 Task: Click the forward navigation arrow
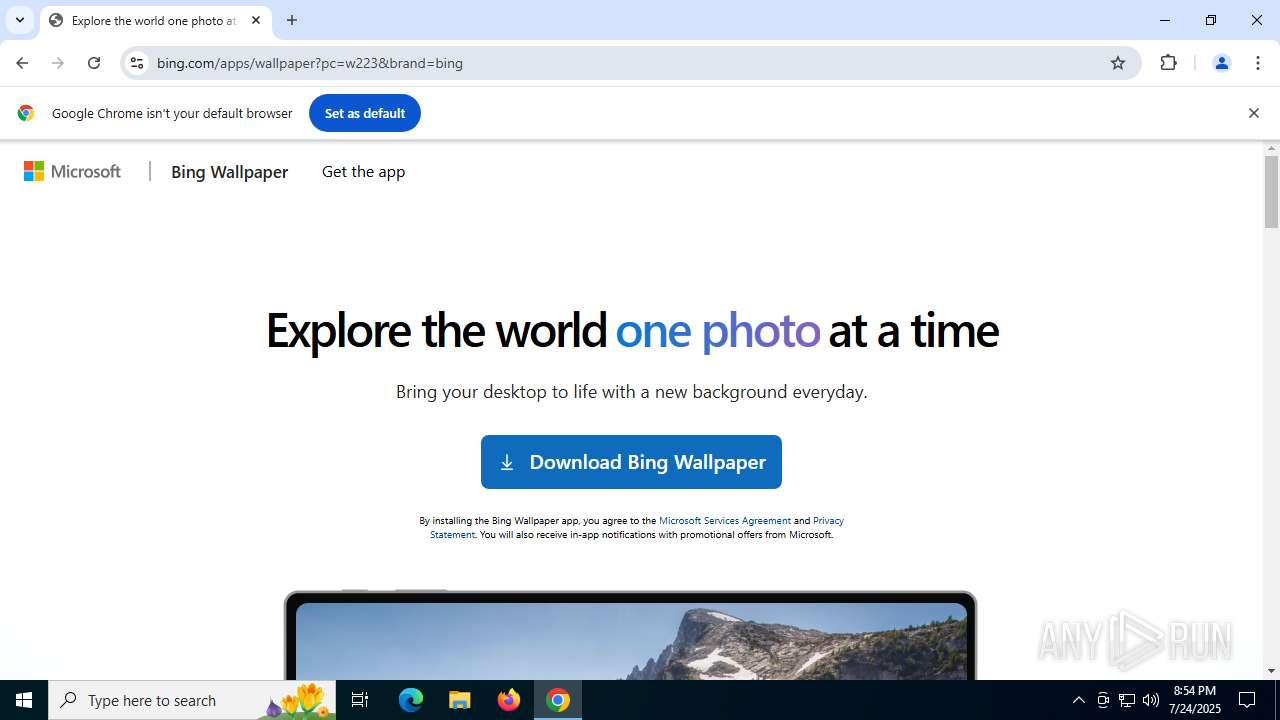pyautogui.click(x=58, y=63)
